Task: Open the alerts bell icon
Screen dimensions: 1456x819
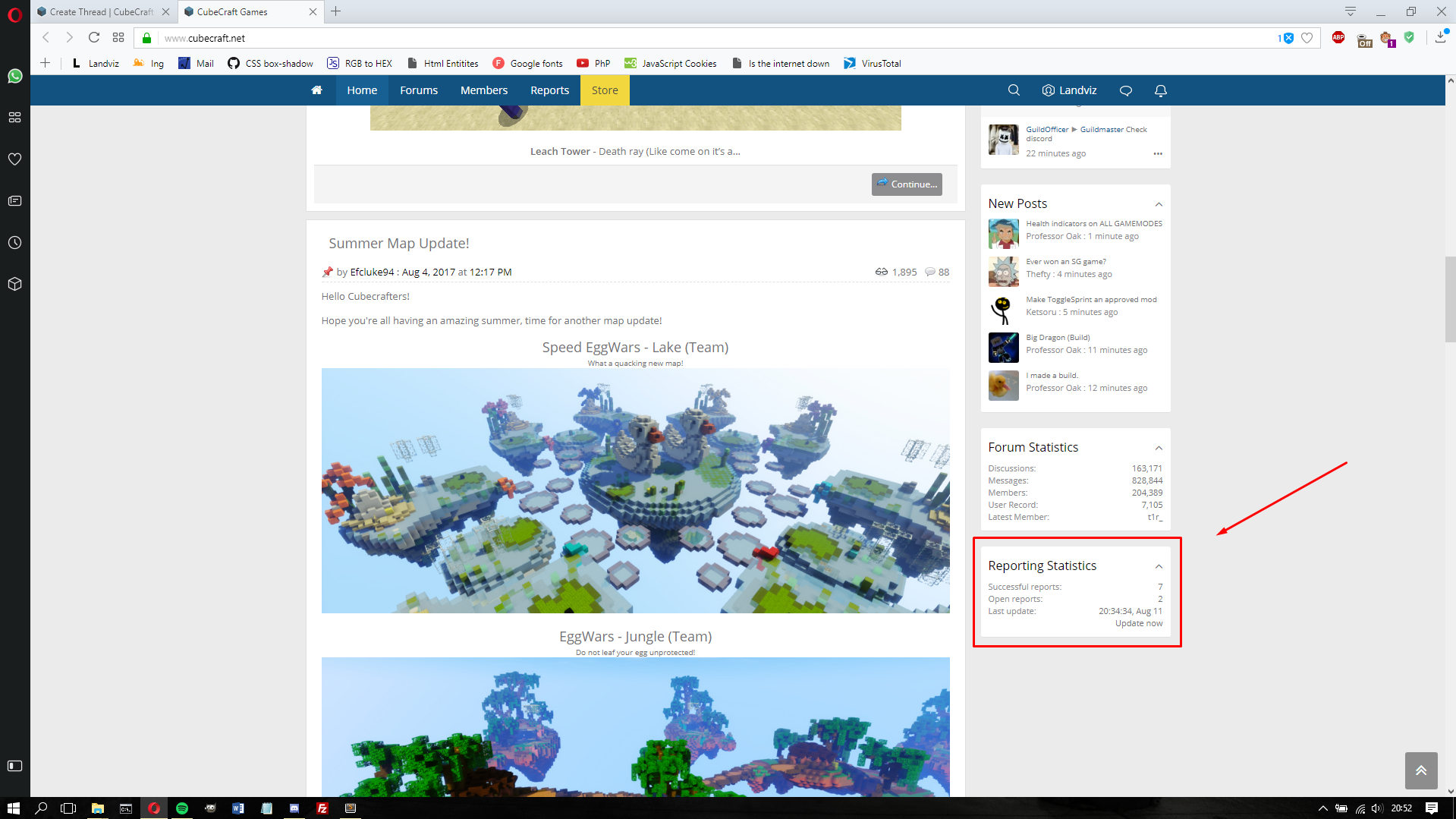Action: 1161,90
